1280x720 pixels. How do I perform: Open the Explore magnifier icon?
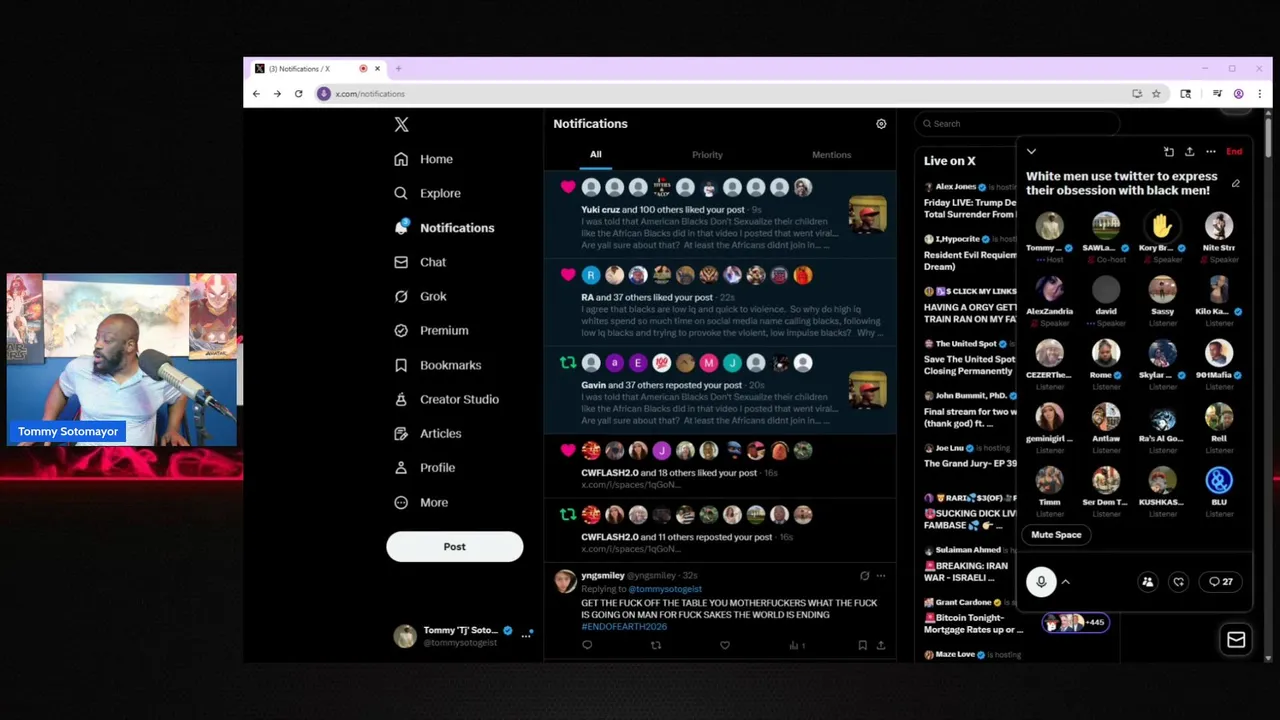pyautogui.click(x=401, y=193)
